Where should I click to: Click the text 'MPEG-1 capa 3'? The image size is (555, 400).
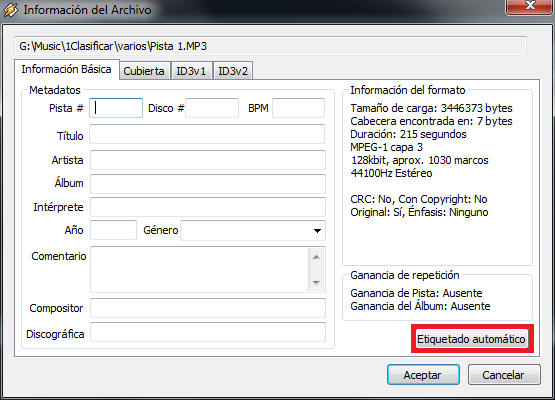click(387, 147)
